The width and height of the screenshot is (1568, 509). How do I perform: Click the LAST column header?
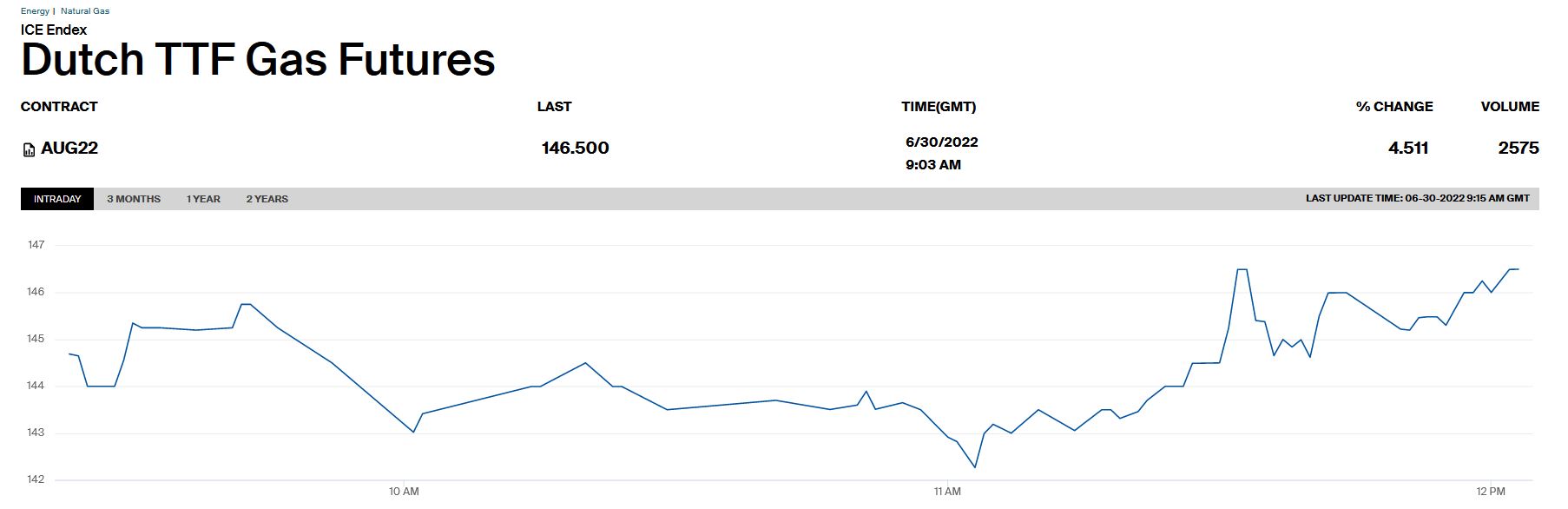pos(554,107)
